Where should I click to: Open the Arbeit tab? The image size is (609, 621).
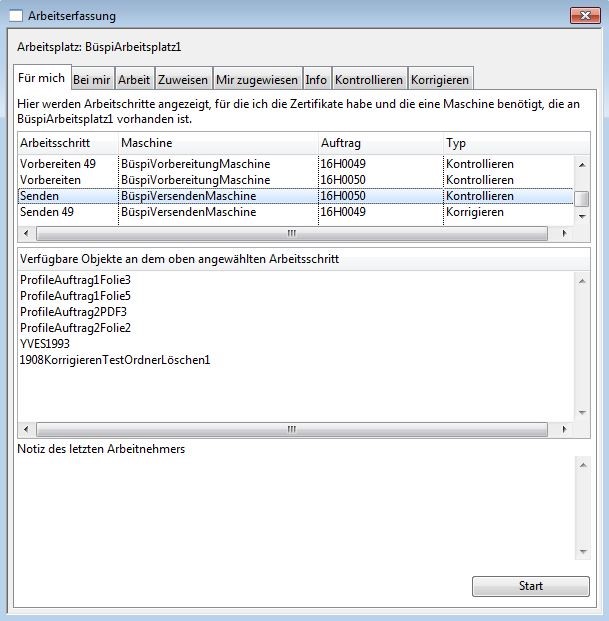pyautogui.click(x=133, y=80)
